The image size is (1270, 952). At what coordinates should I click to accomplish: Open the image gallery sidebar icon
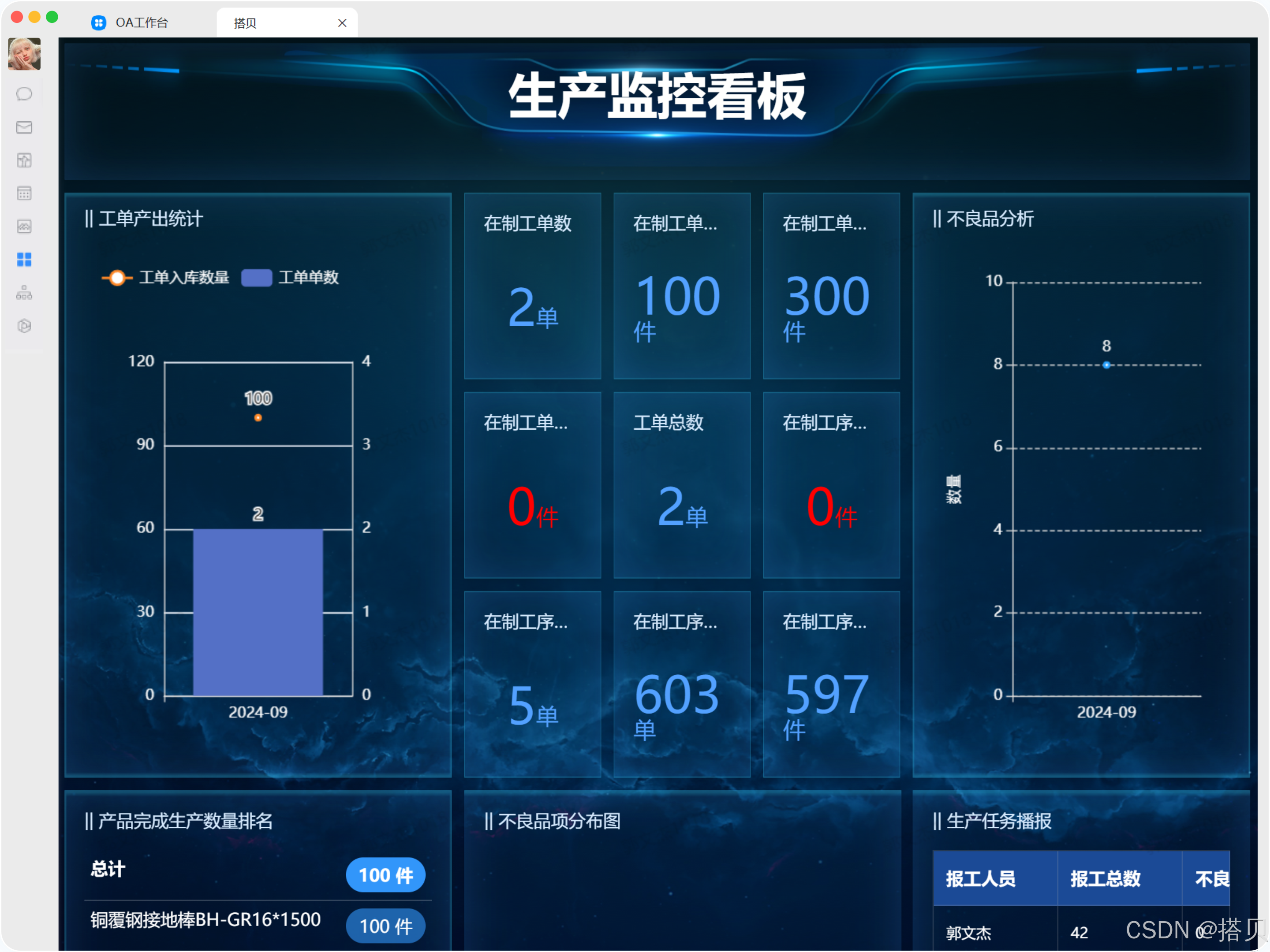(24, 227)
